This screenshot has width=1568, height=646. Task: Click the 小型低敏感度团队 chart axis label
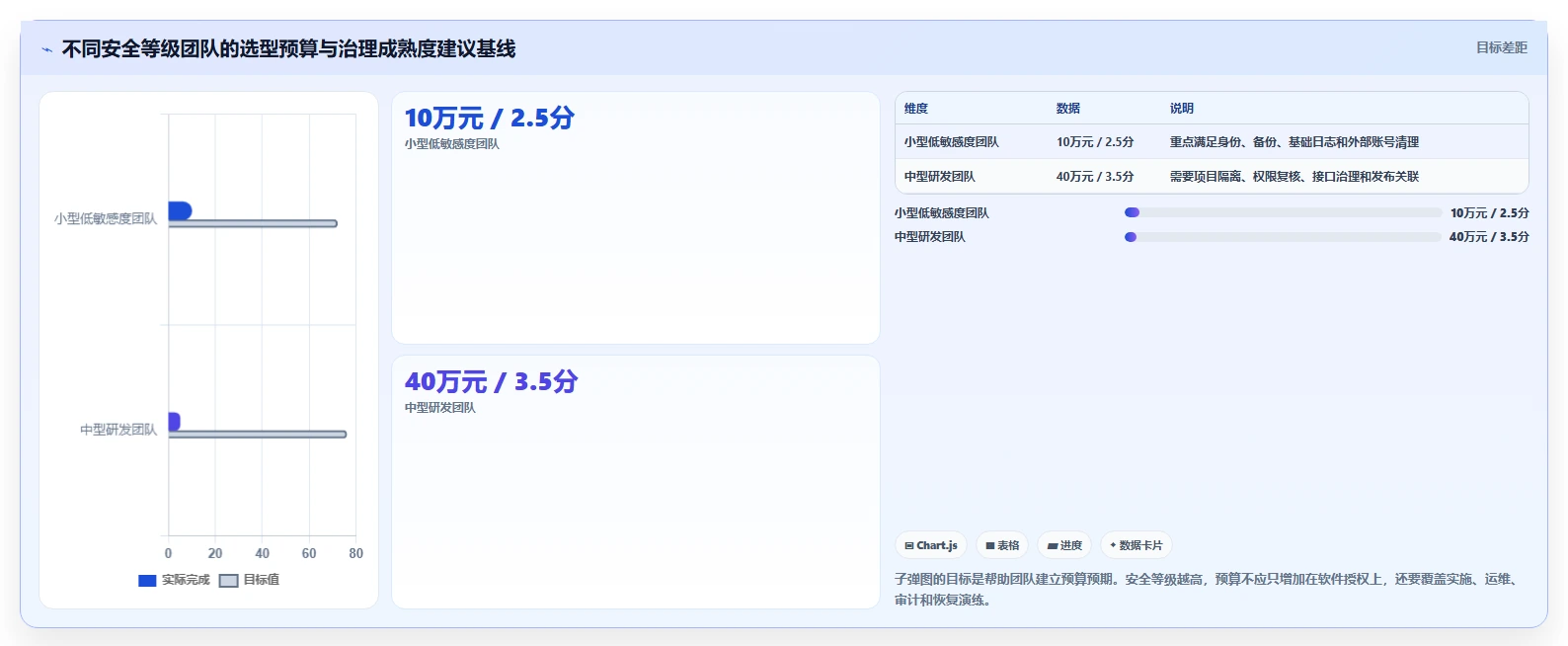pyautogui.click(x=106, y=218)
